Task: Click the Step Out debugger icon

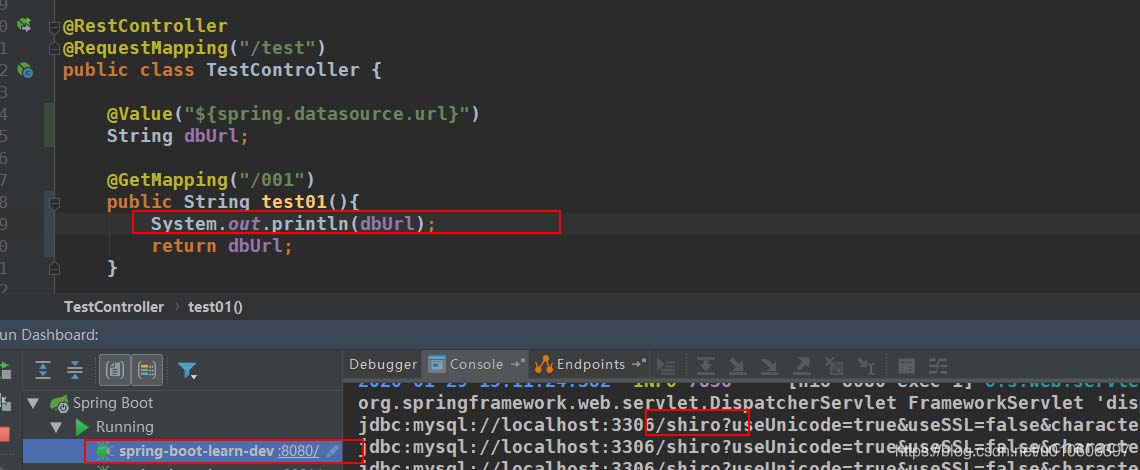Action: 801,366
